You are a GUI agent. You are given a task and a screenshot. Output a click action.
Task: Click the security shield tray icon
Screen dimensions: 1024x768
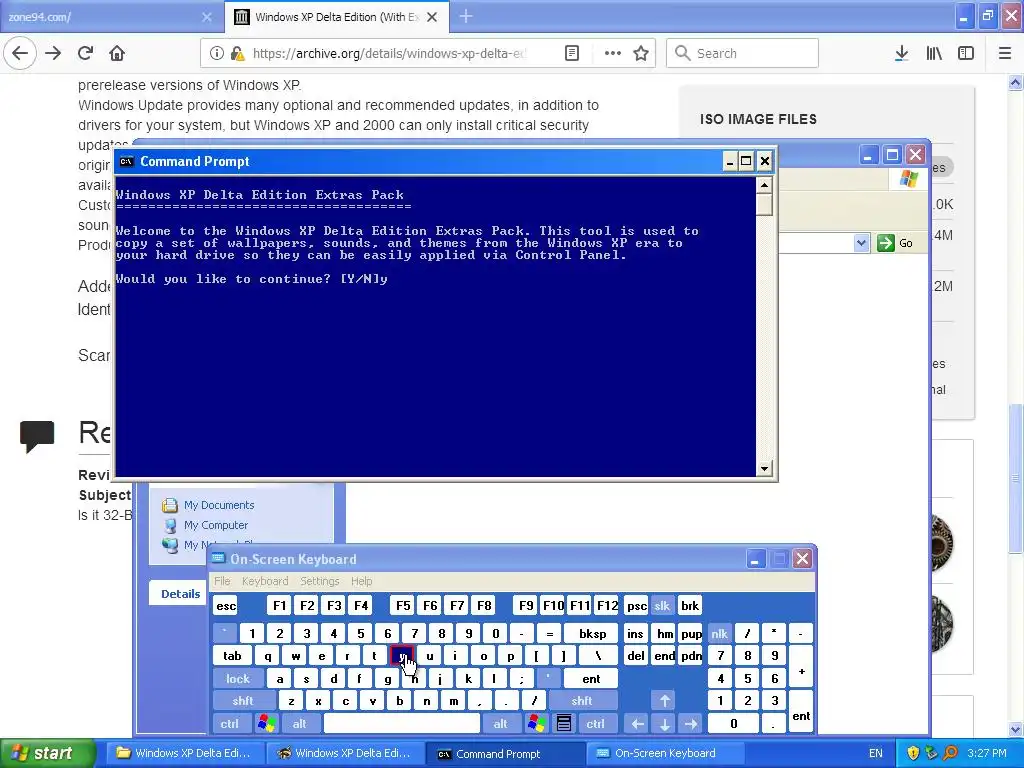[x=913, y=754]
